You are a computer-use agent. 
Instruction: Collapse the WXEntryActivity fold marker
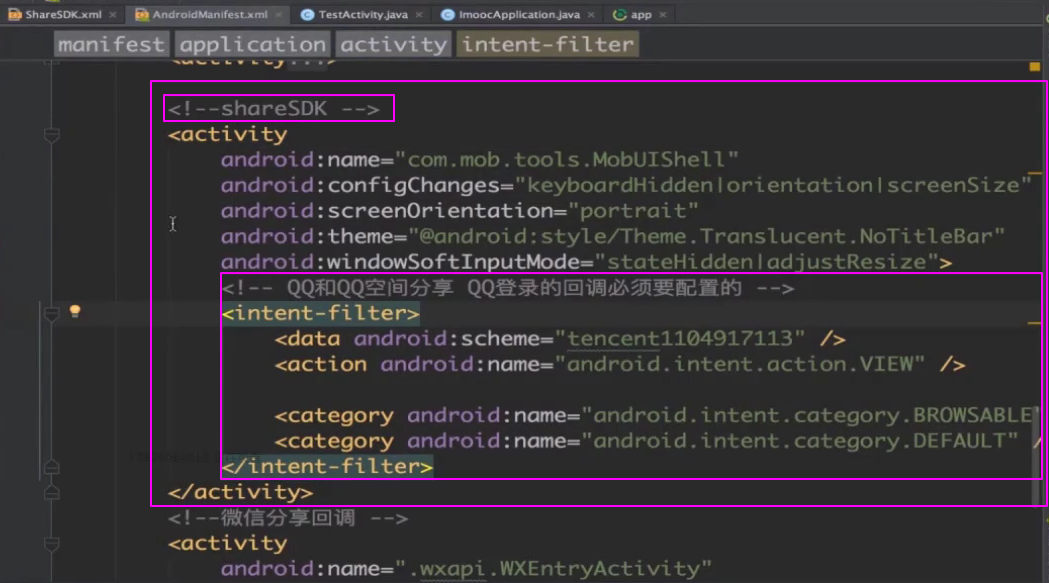pyautogui.click(x=52, y=544)
